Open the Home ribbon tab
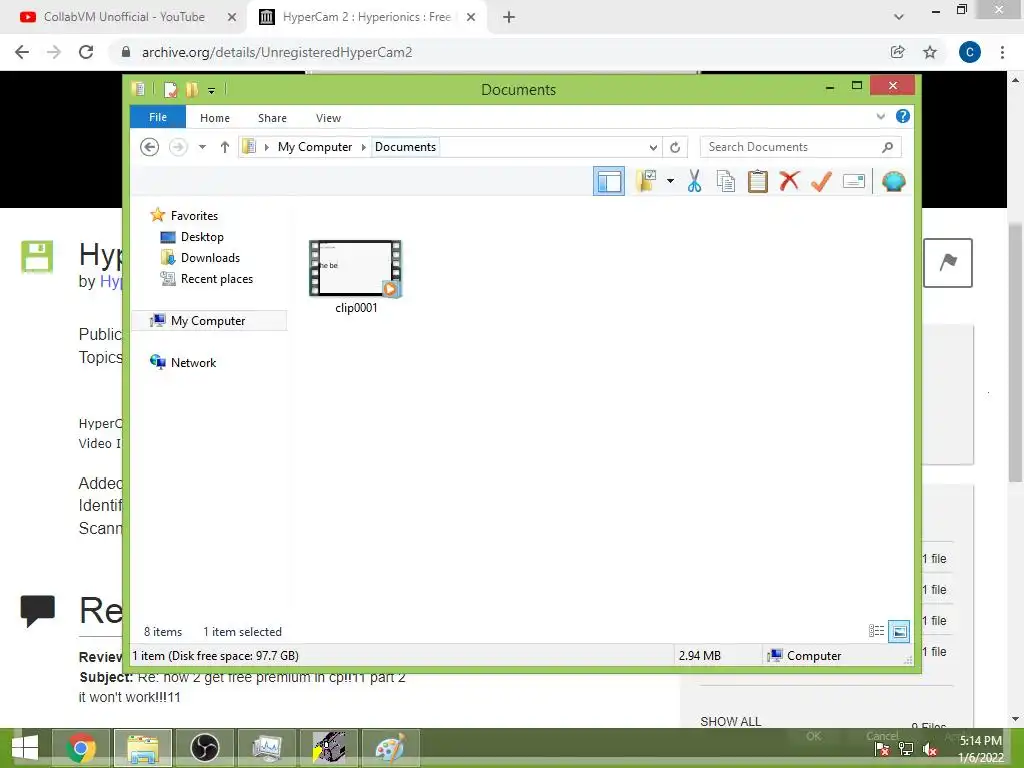This screenshot has height=768, width=1024. tap(215, 118)
